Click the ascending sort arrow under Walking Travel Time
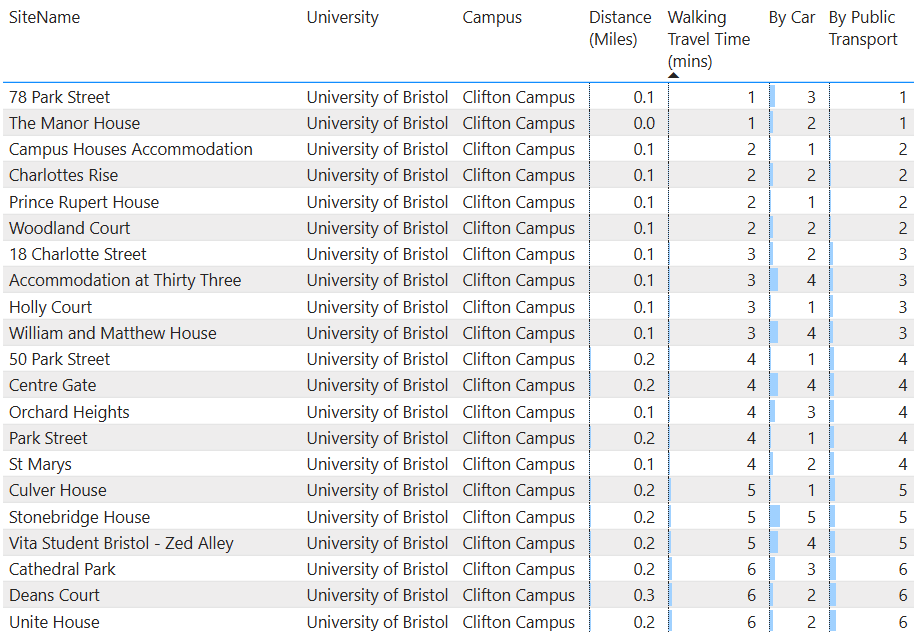Image resolution: width=922 pixels, height=632 pixels. pyautogui.click(x=674, y=75)
